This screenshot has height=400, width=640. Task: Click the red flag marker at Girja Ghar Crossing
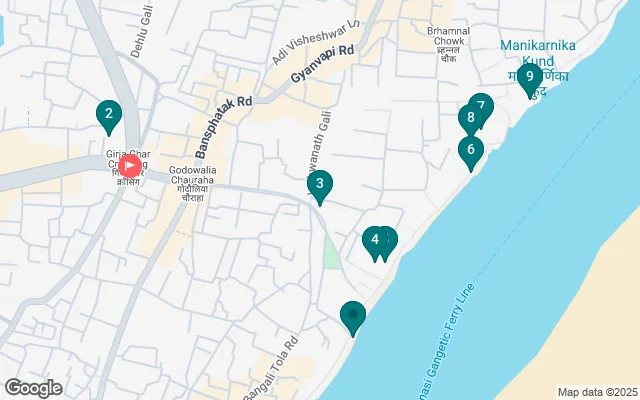click(x=130, y=166)
